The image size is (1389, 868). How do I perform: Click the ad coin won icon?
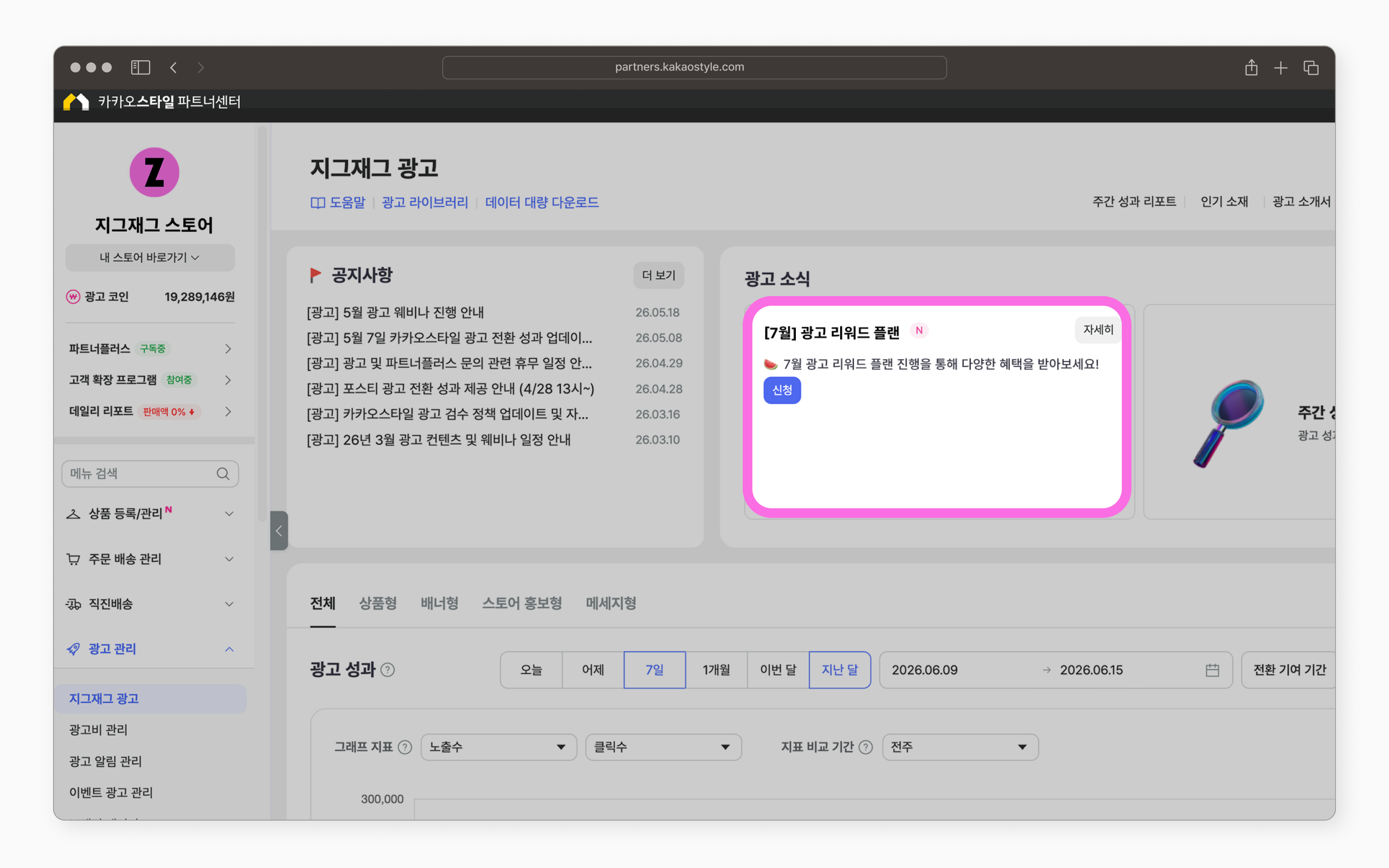(x=73, y=297)
